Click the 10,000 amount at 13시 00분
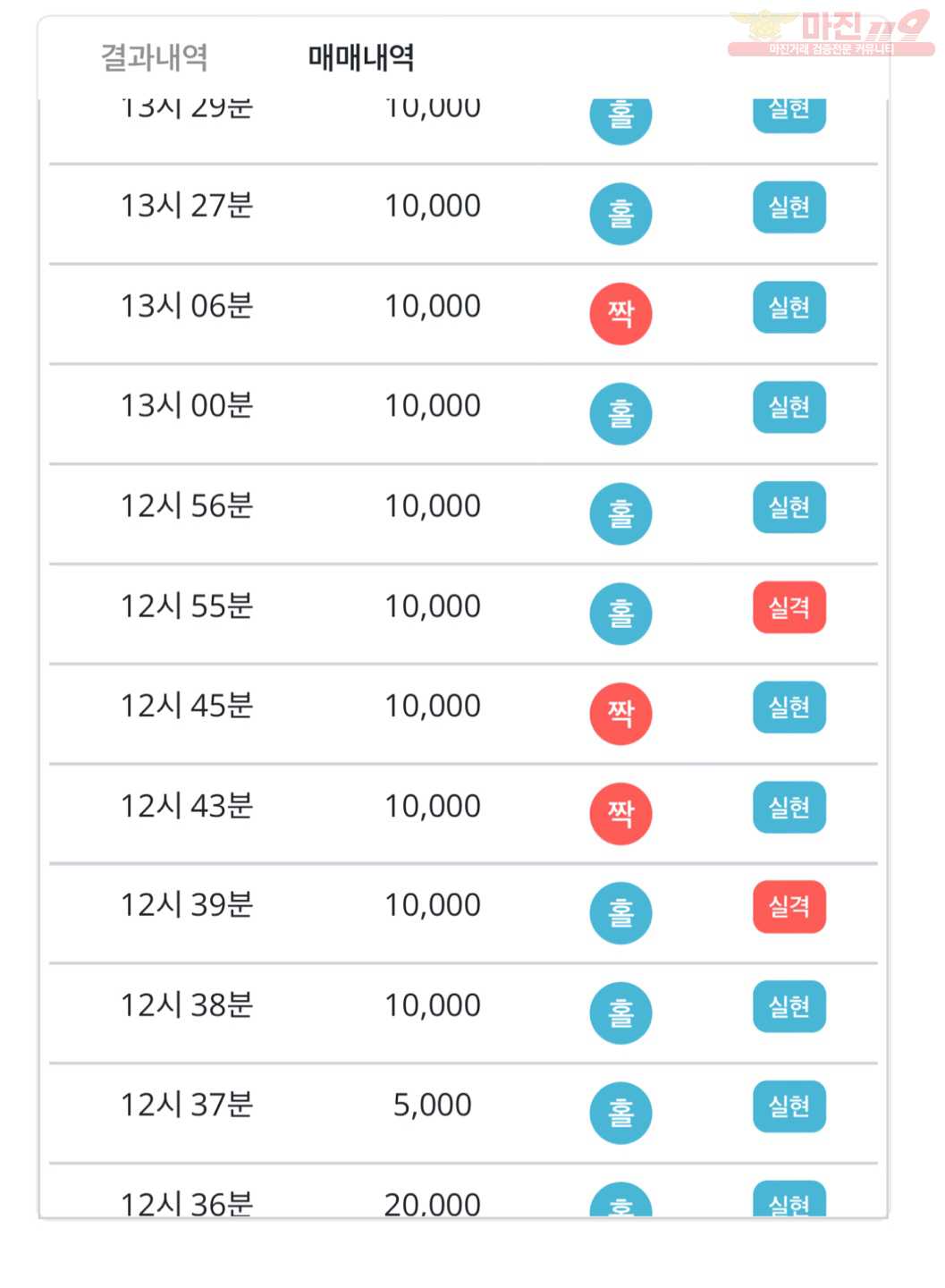This screenshot has height=1288, width=945. pyautogui.click(x=433, y=406)
